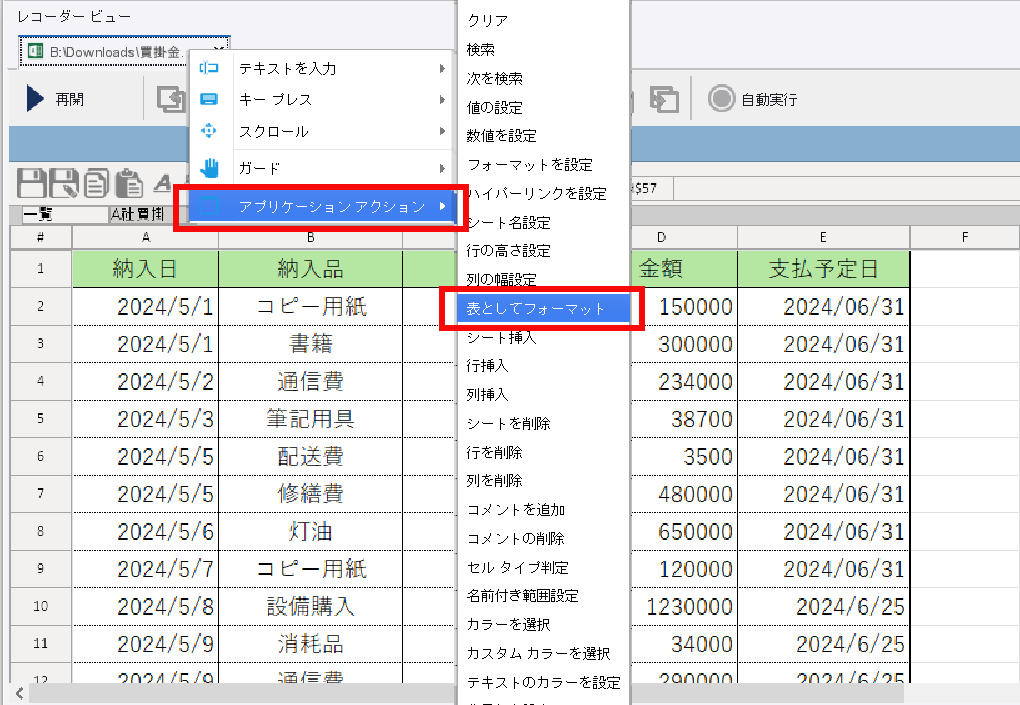
Task: Click the blue play icon for 再開
Action: [35, 99]
